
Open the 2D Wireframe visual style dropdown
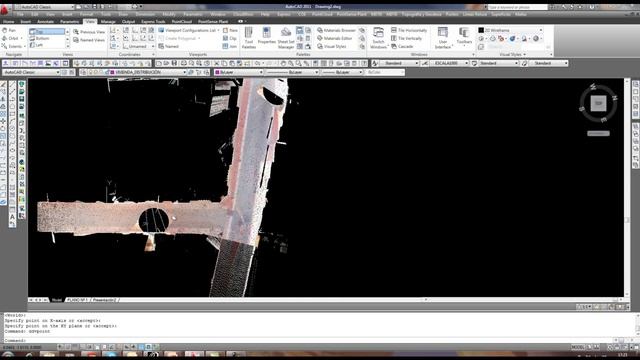click(510, 30)
